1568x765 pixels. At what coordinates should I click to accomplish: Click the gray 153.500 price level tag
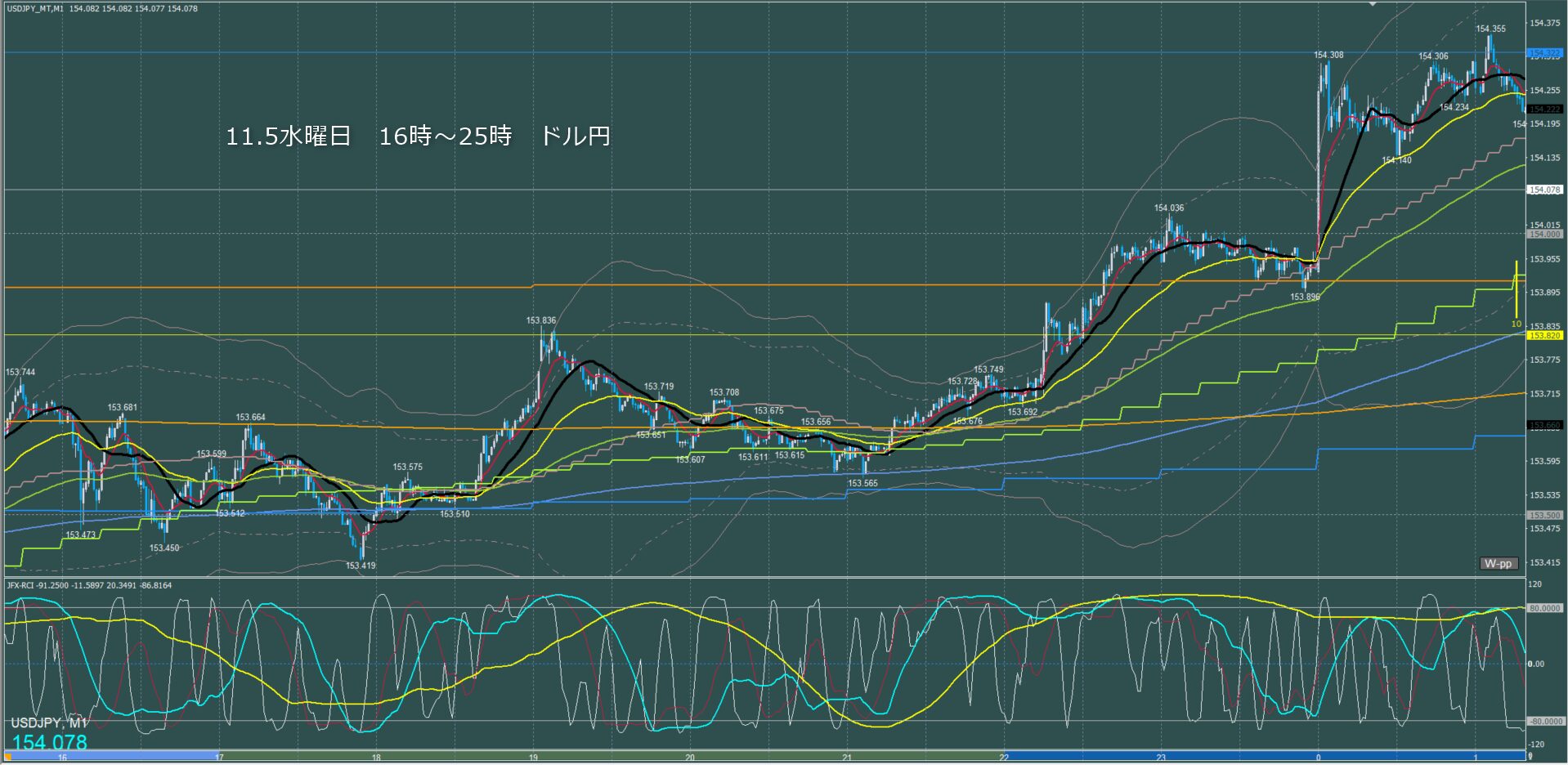1544,516
